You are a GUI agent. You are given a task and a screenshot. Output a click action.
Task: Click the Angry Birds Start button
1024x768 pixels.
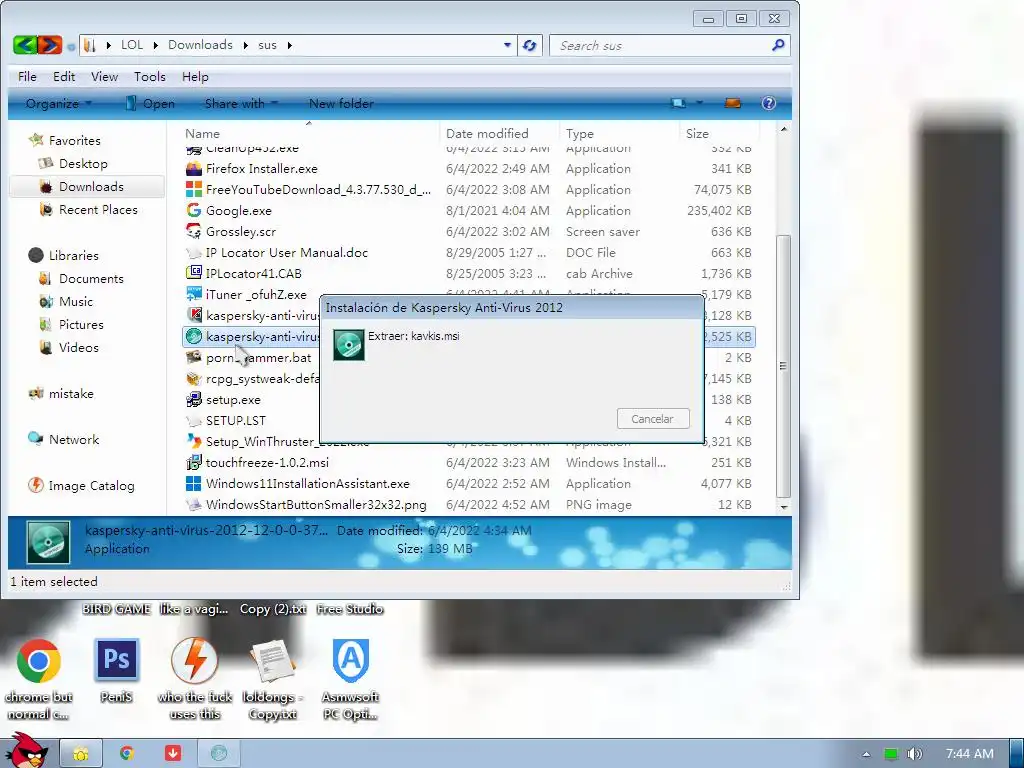25,751
